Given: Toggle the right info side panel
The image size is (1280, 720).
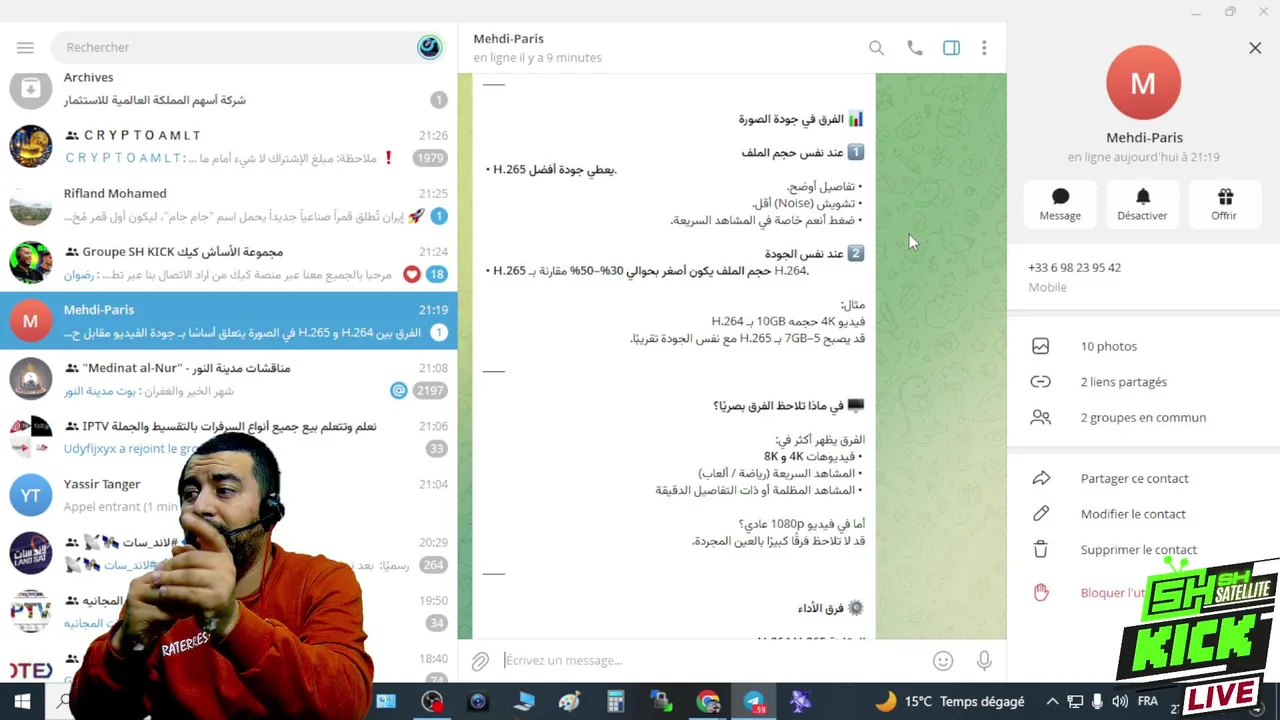Looking at the screenshot, I should [x=951, y=48].
